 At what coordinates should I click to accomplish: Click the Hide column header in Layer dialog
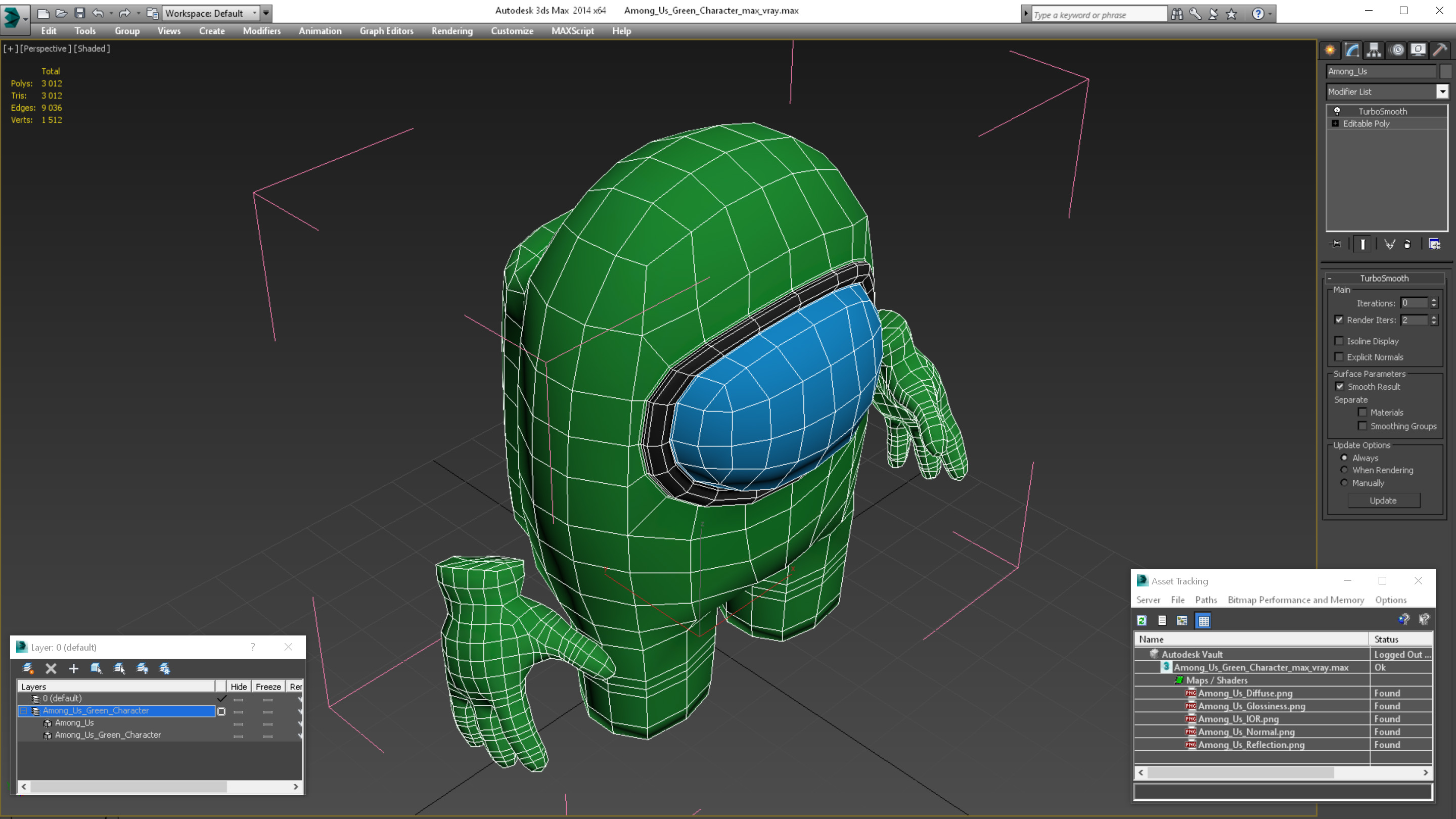coord(239,686)
